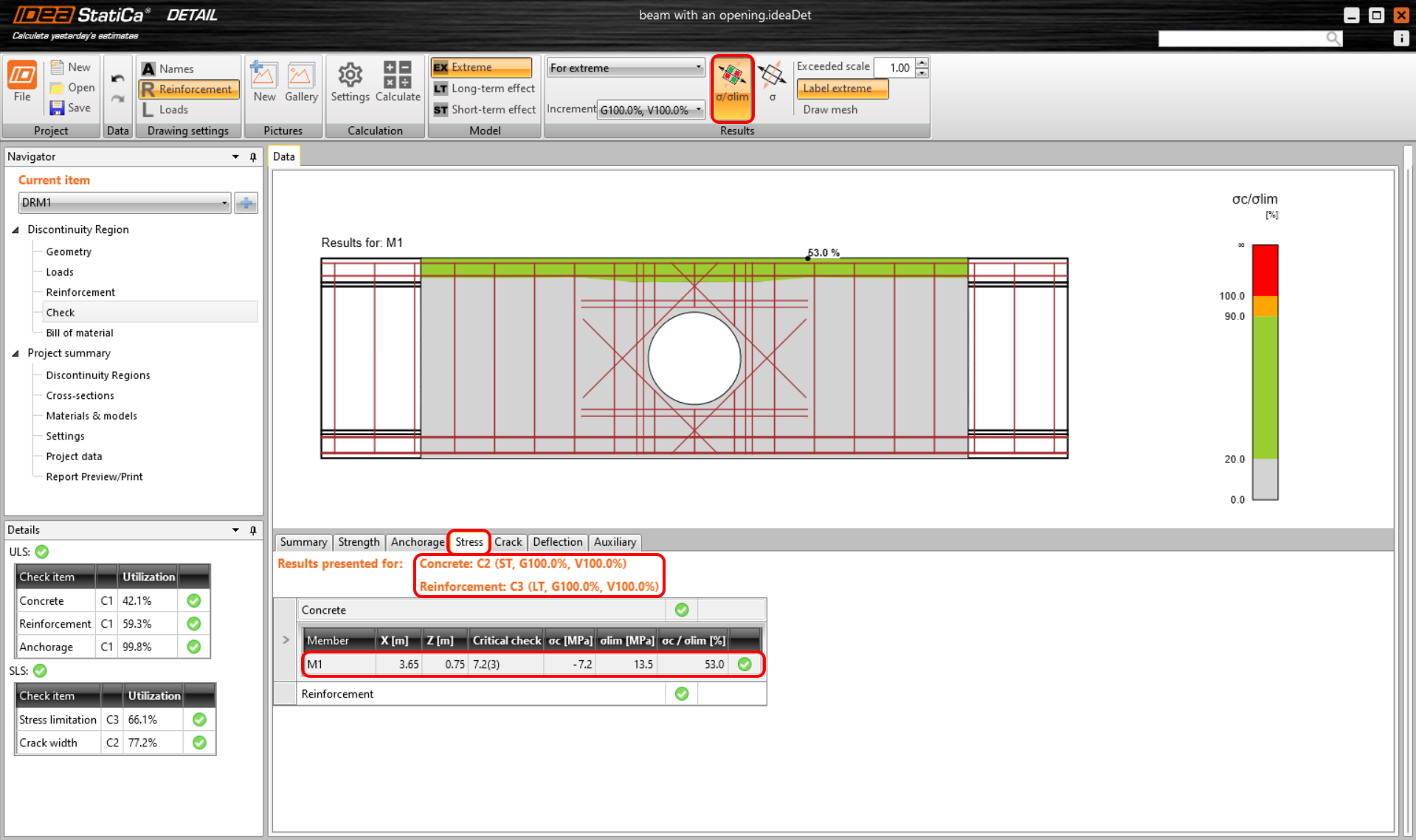The width and height of the screenshot is (1416, 840).
Task: Toggle Reinforcement drawing setting
Action: (189, 89)
